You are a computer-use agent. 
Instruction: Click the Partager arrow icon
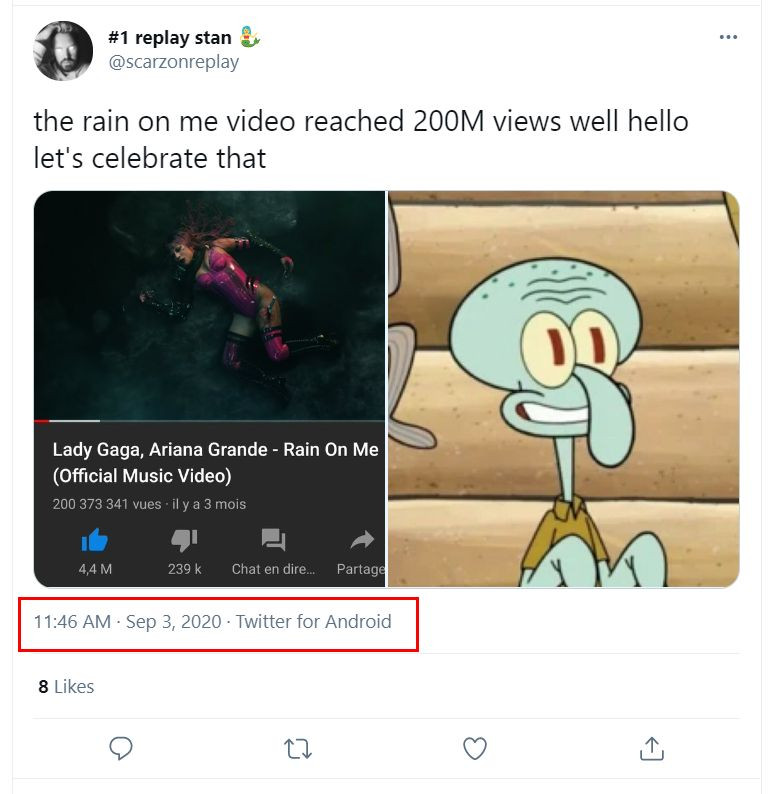pyautogui.click(x=361, y=541)
